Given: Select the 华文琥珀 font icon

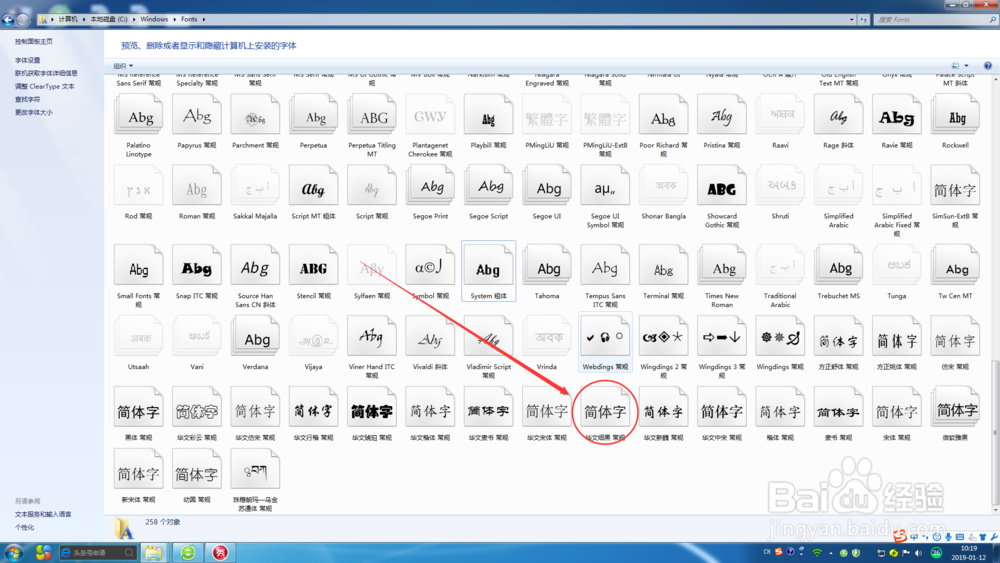Looking at the screenshot, I should tap(372, 408).
